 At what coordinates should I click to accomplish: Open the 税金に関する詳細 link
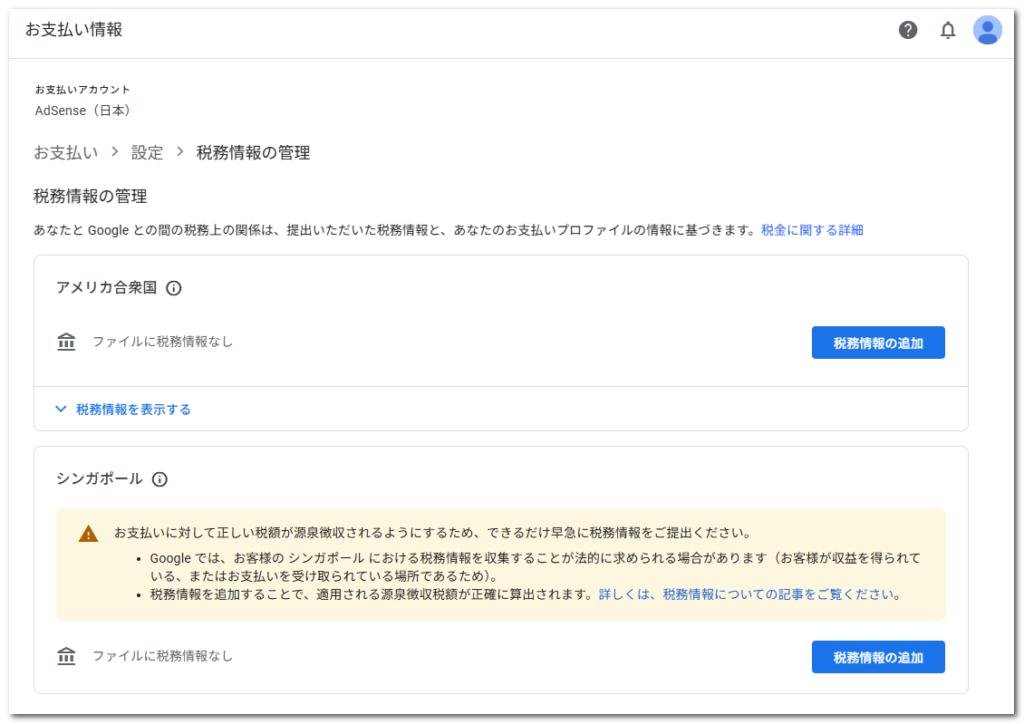(x=812, y=230)
